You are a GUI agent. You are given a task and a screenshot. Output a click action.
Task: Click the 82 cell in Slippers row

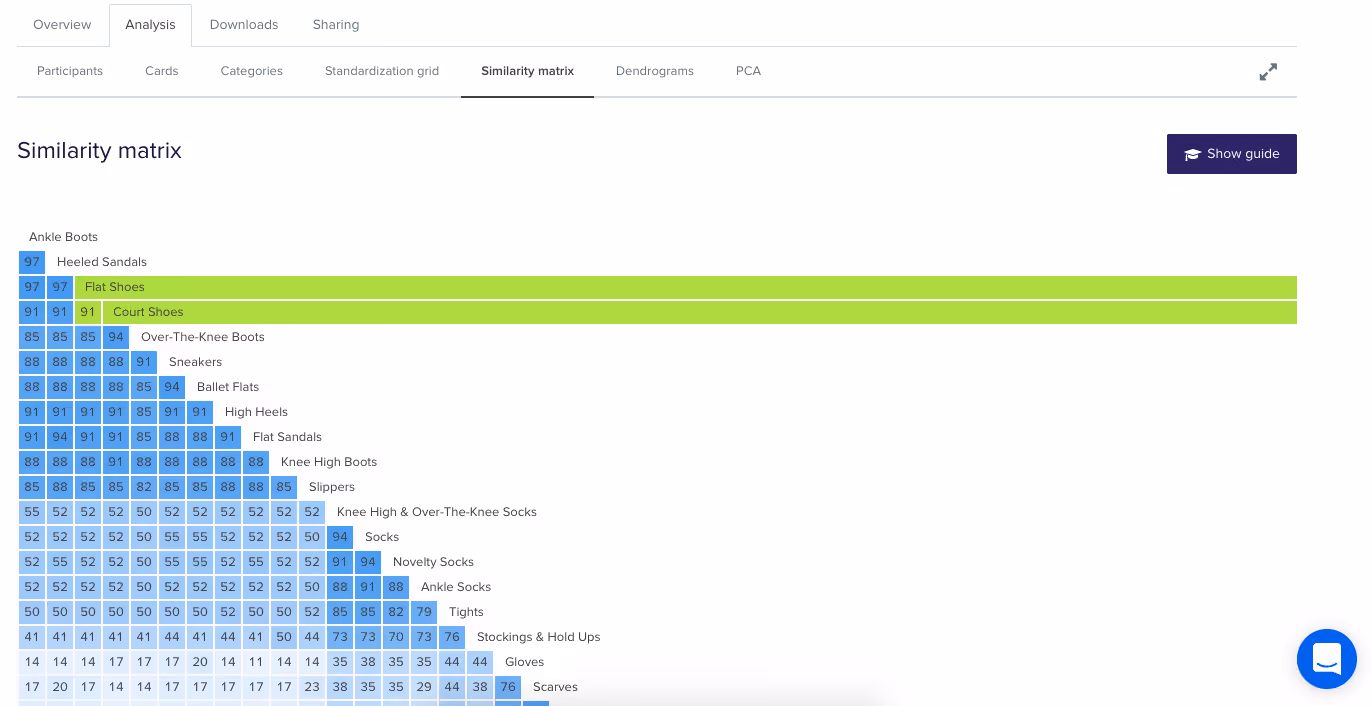(144, 487)
